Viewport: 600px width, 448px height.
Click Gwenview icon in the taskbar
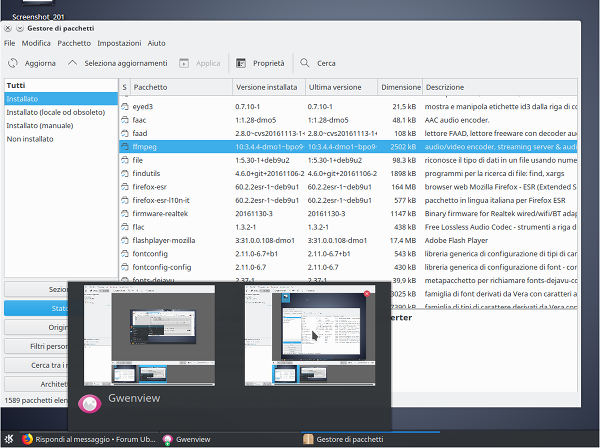click(x=168, y=440)
